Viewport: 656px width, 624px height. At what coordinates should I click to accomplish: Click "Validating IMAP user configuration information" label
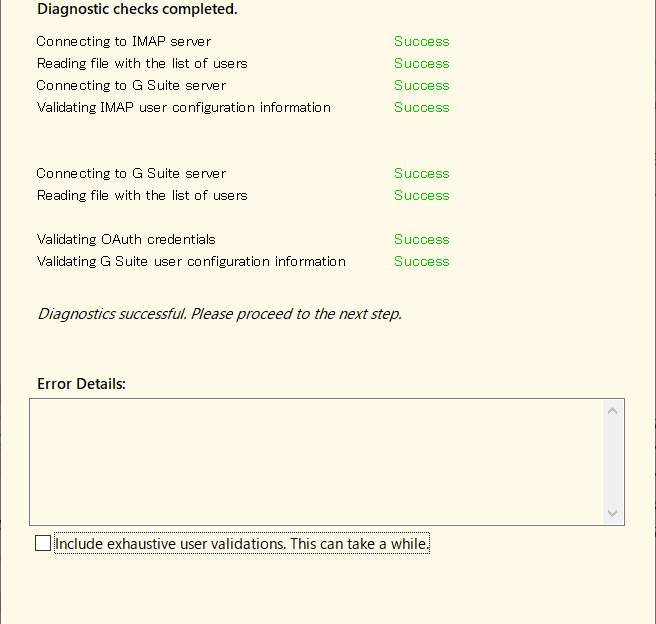[183, 107]
